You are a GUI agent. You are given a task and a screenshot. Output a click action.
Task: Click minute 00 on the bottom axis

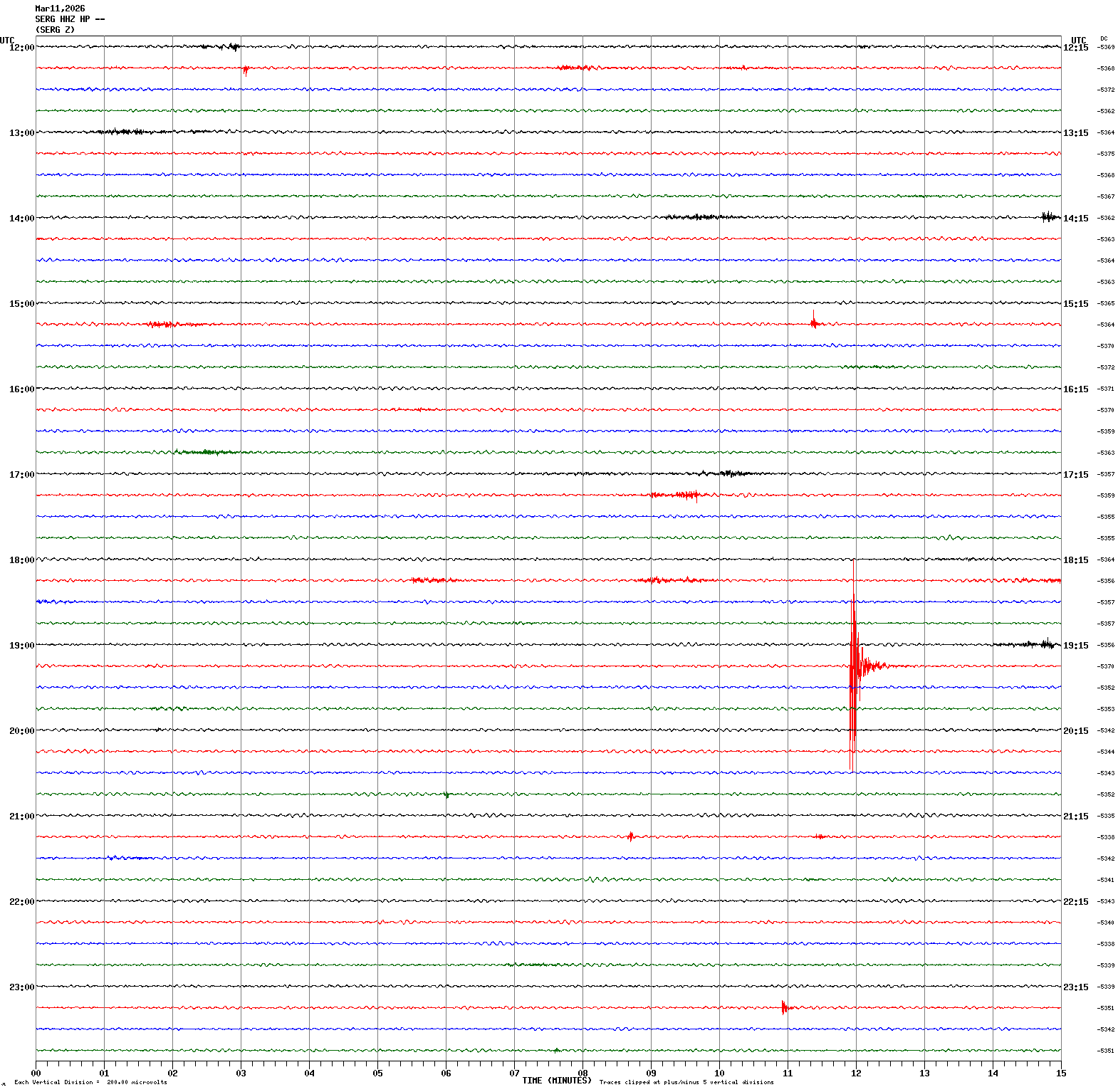(36, 1073)
